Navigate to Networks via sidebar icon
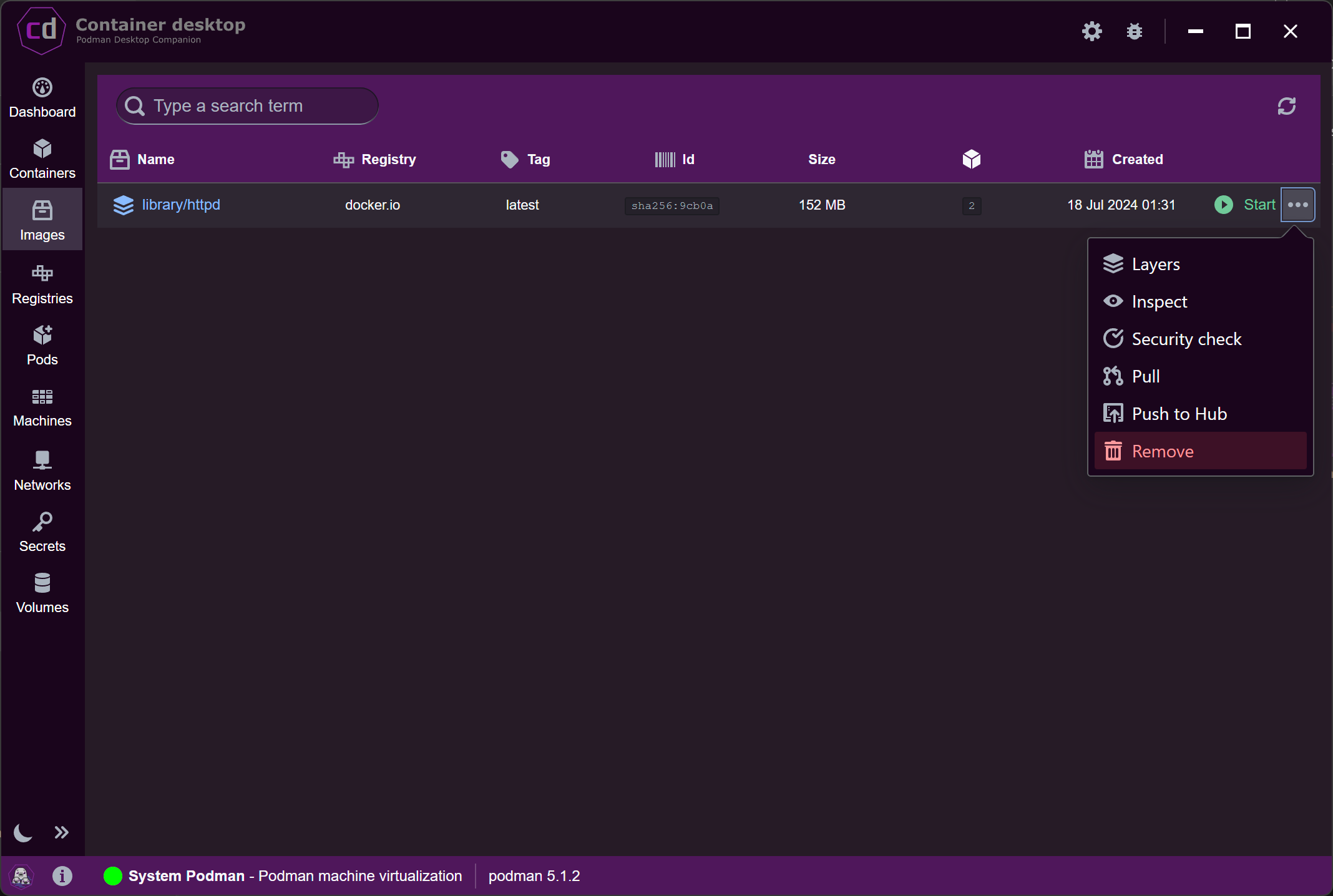The height and width of the screenshot is (896, 1333). coord(42,470)
